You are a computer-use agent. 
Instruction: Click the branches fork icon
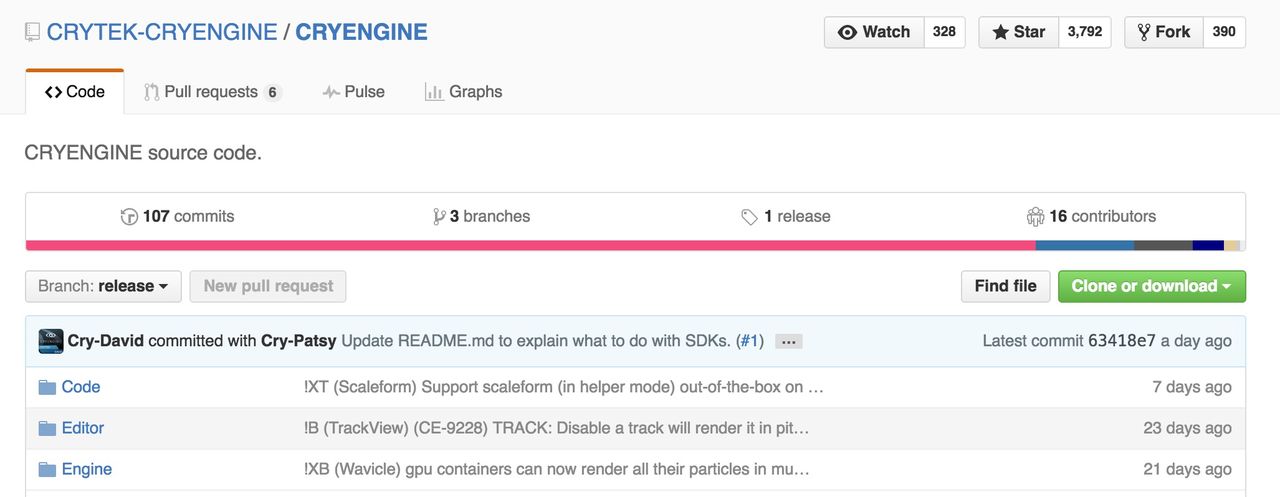(x=438, y=216)
